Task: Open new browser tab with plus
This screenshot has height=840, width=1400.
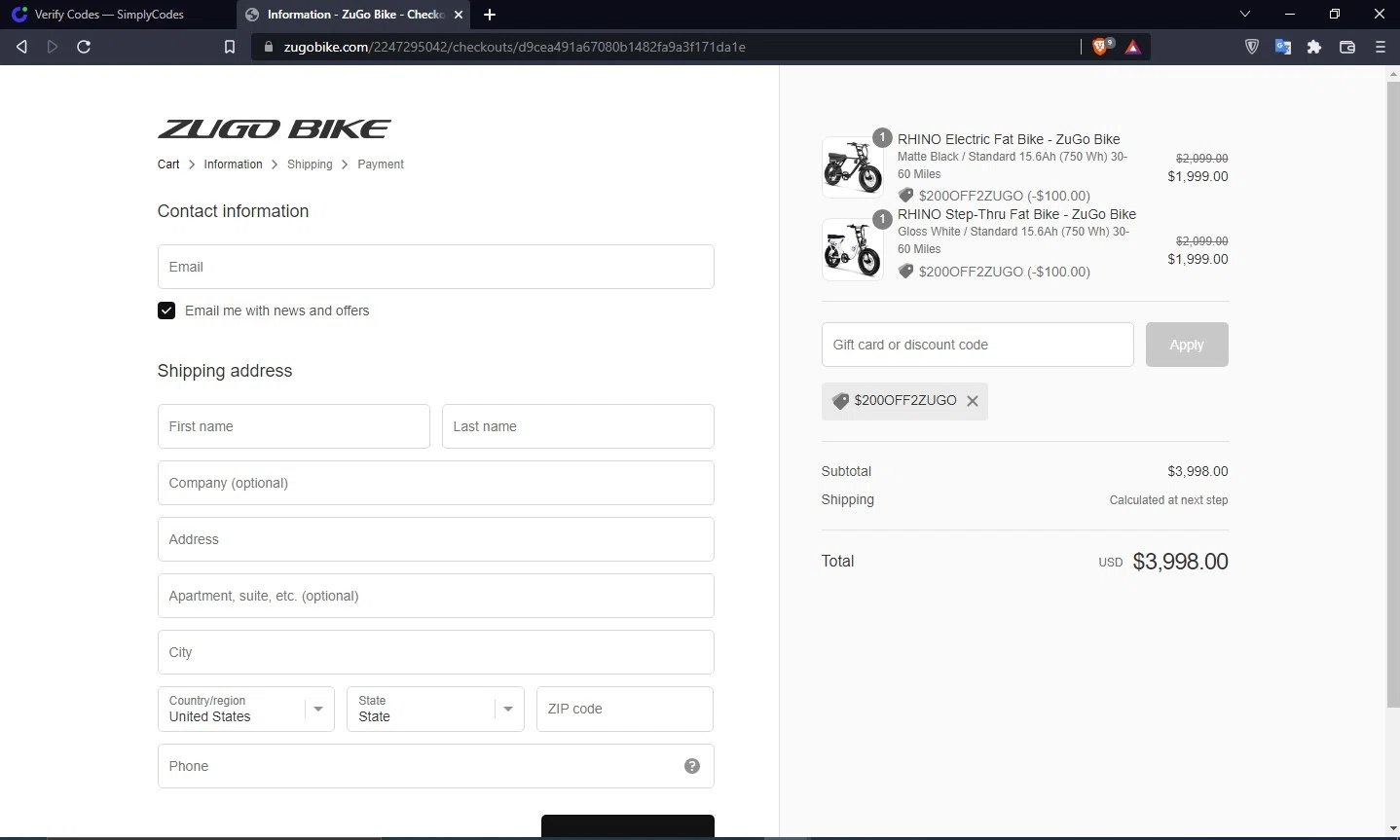Action: [490, 15]
